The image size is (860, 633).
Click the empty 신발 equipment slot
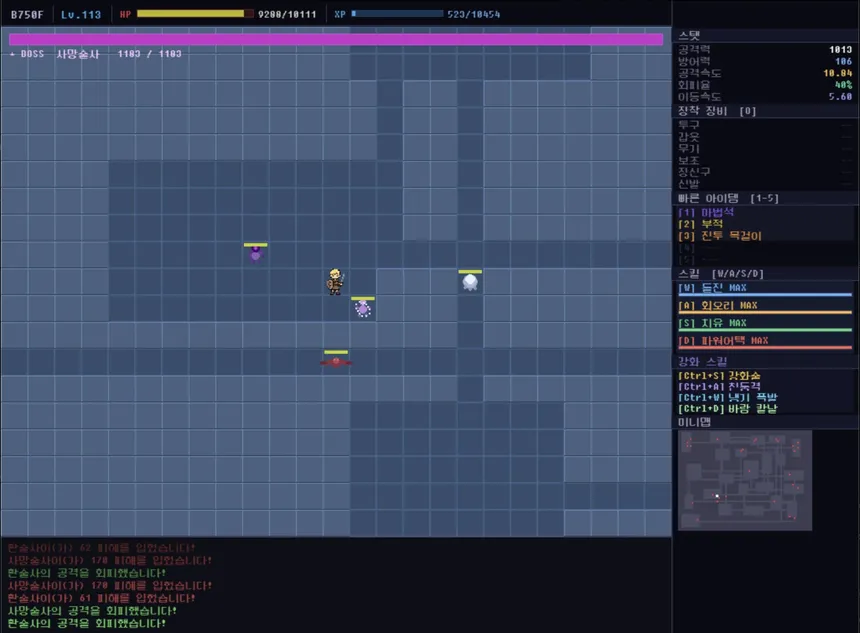coord(765,184)
